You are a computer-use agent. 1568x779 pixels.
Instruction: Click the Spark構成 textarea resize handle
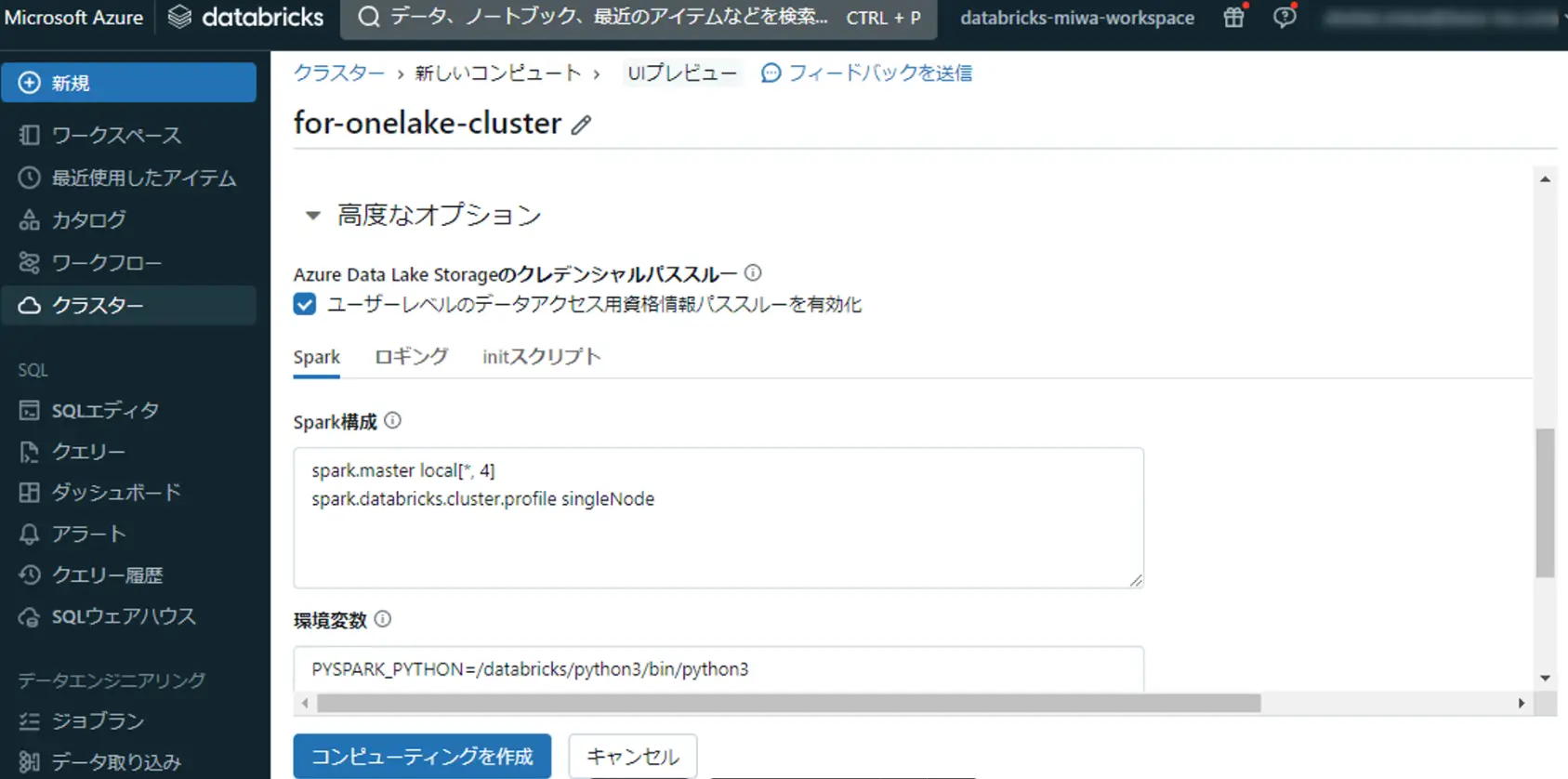tap(1136, 580)
